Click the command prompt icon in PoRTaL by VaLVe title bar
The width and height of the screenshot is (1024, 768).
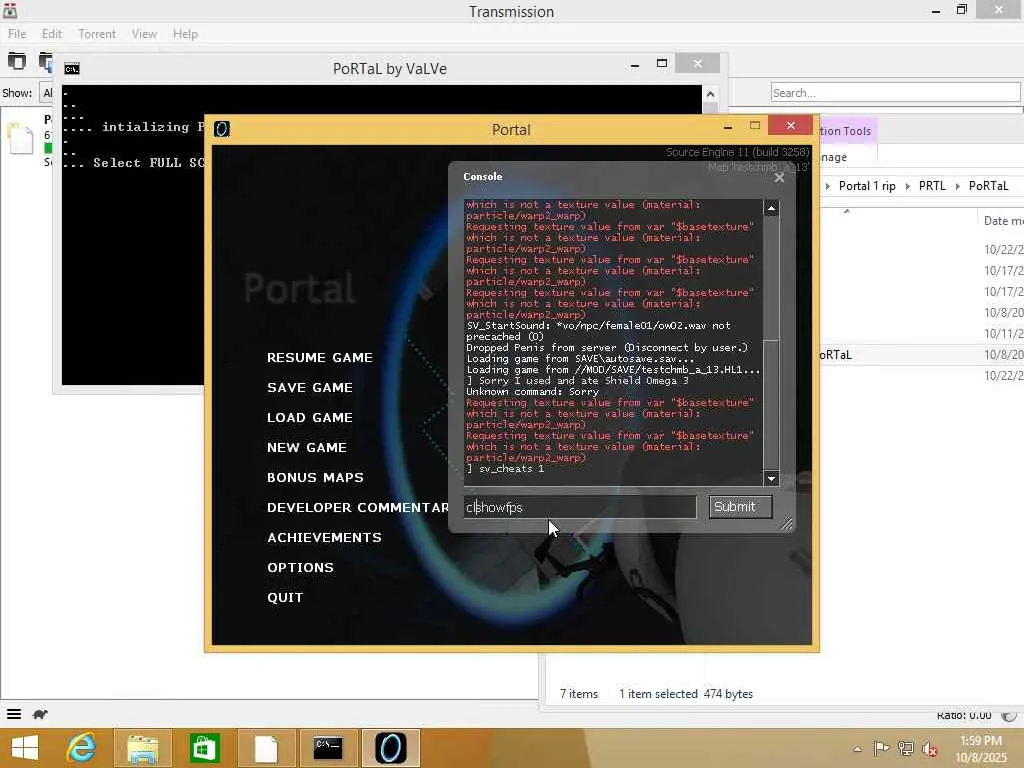click(72, 69)
